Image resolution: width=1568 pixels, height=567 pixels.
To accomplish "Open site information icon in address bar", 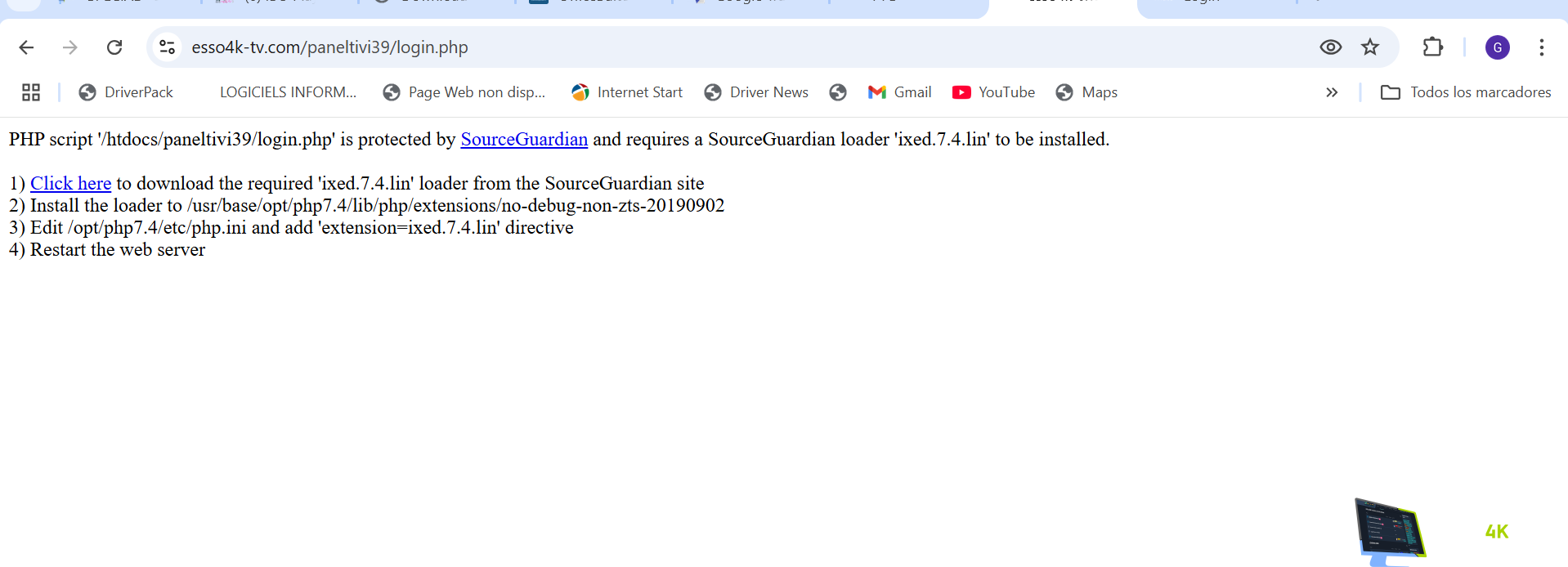I will 168,47.
